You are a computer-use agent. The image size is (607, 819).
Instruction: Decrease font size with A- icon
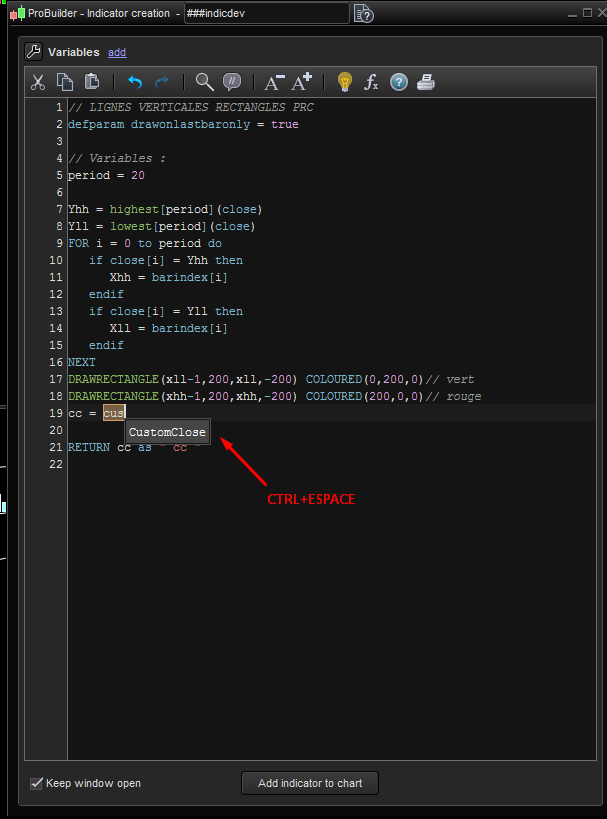[x=274, y=82]
